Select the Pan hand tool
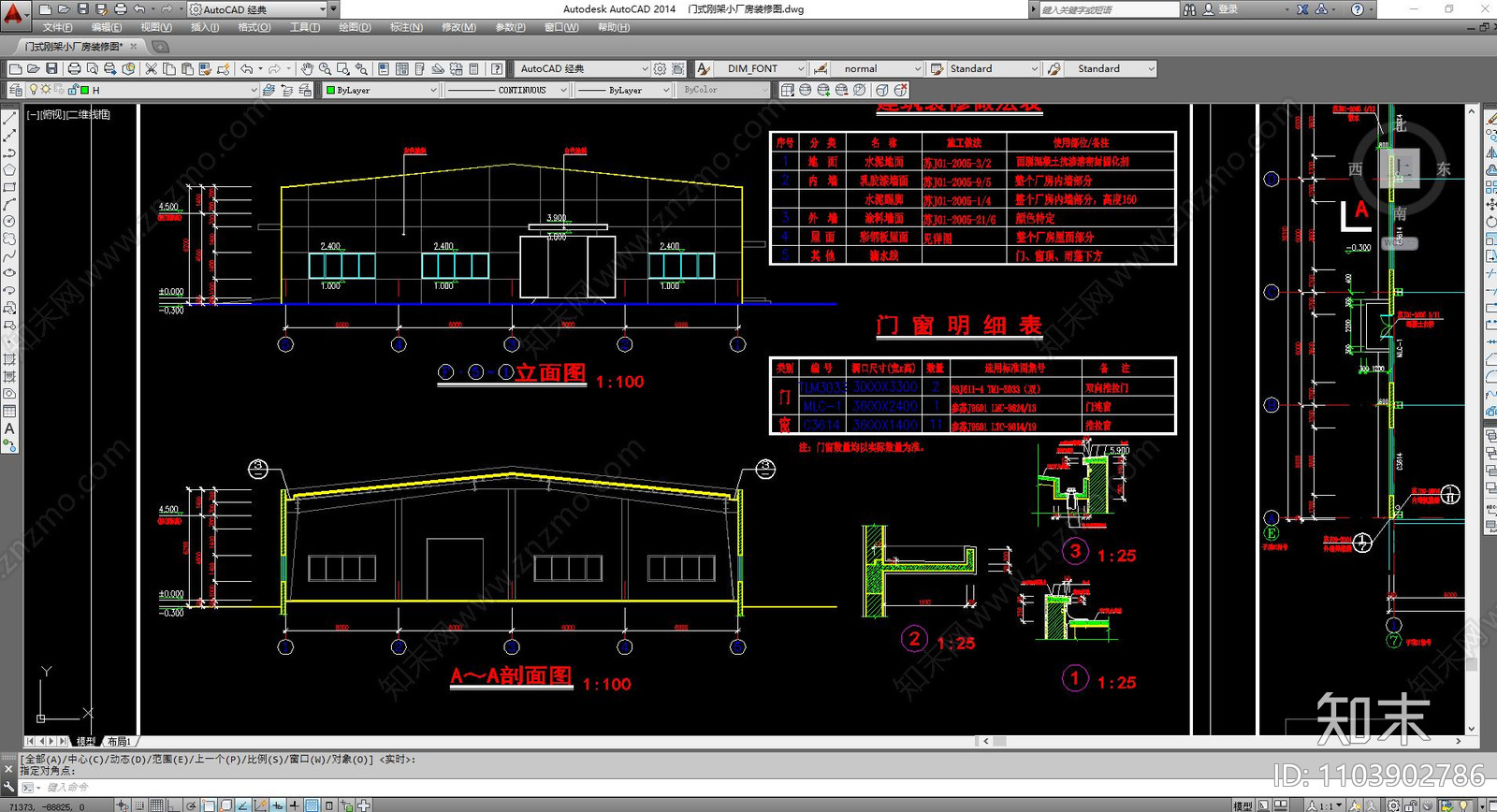Image resolution: width=1497 pixels, height=812 pixels. [307, 69]
